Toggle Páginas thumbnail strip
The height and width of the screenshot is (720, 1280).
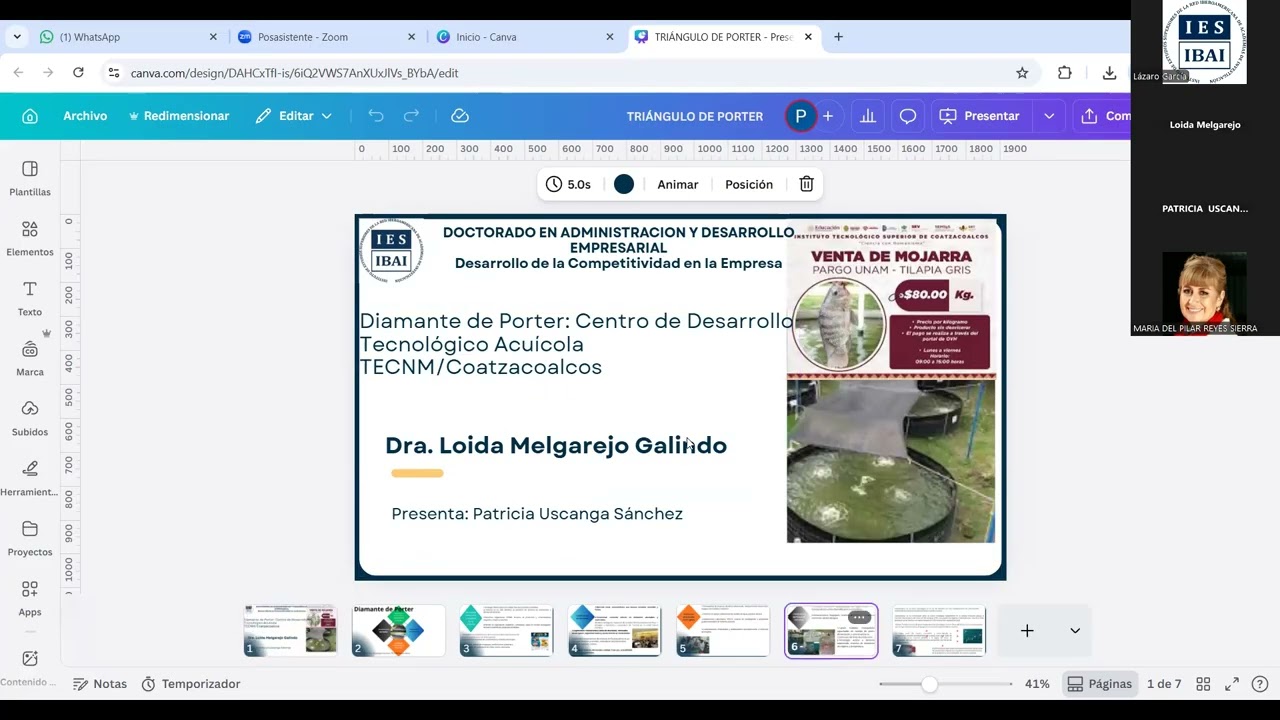(x=1100, y=684)
